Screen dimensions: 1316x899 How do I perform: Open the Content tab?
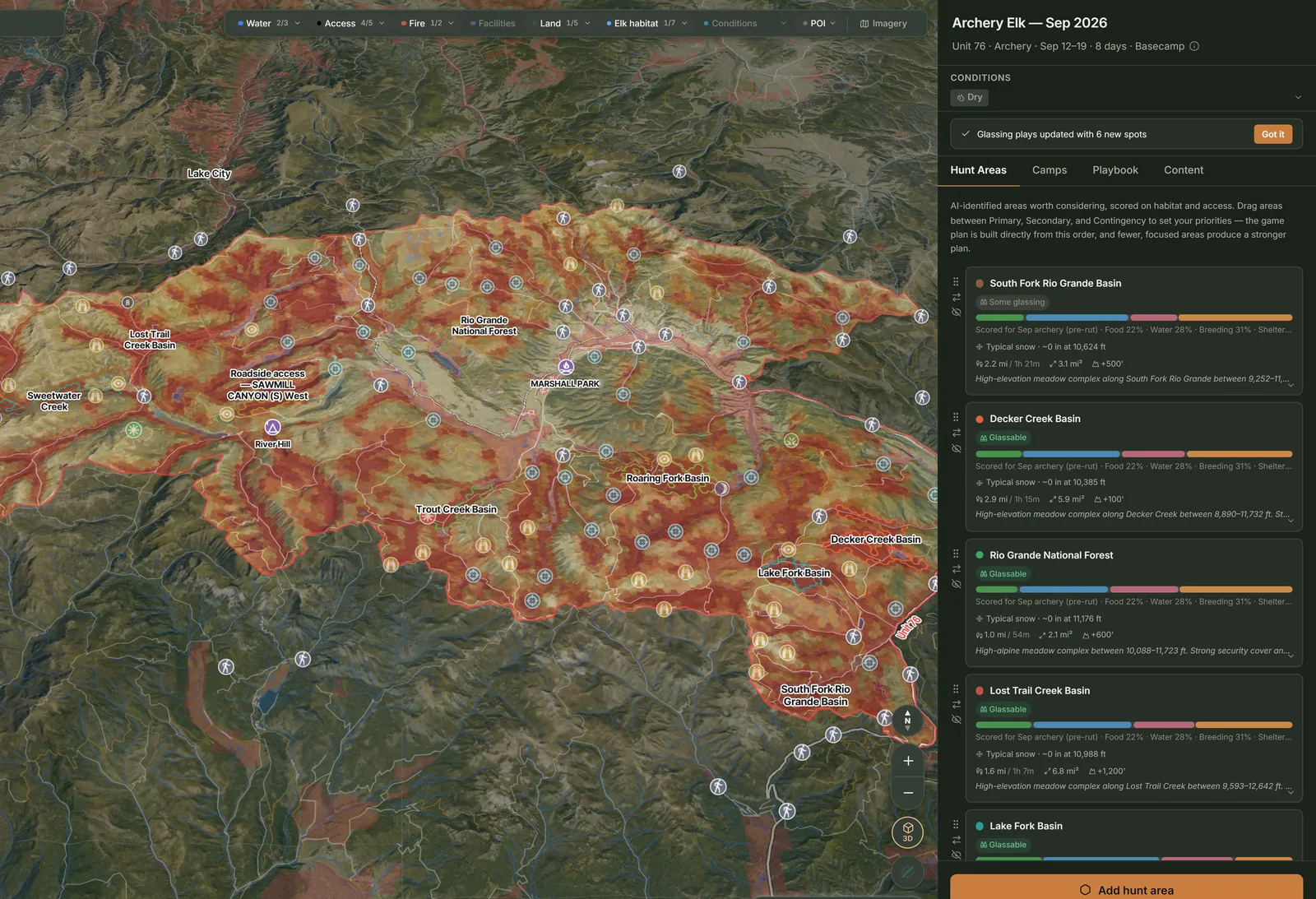1184,170
